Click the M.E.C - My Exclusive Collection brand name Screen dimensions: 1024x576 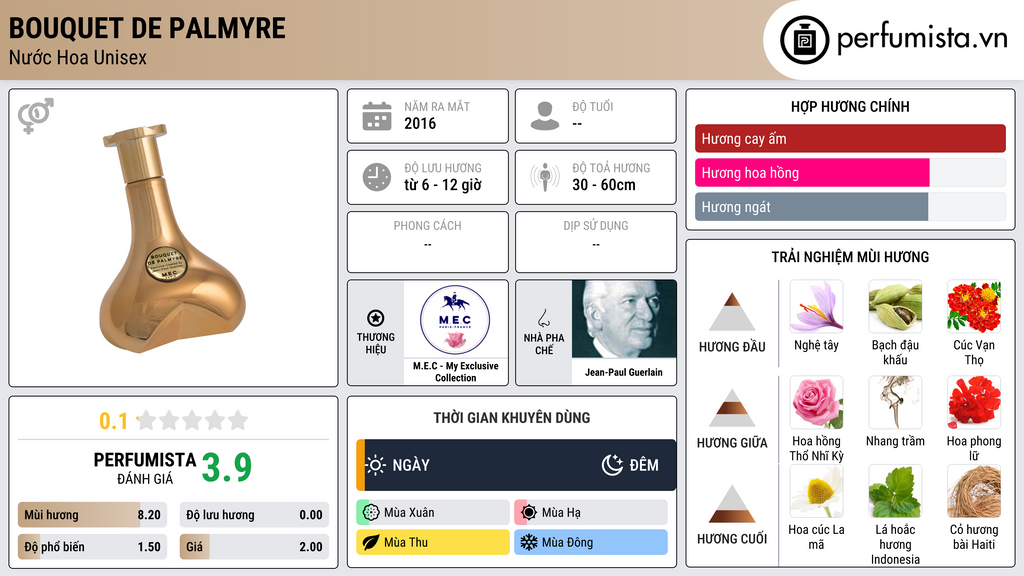click(455, 372)
